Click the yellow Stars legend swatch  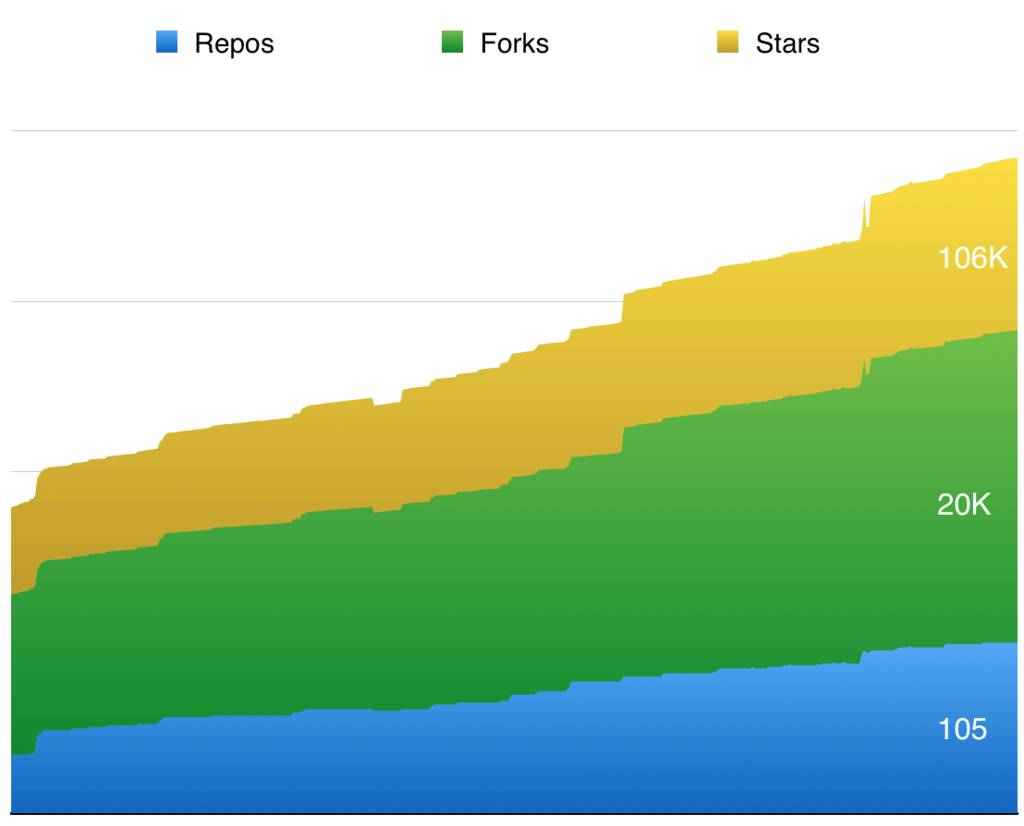click(x=728, y=43)
